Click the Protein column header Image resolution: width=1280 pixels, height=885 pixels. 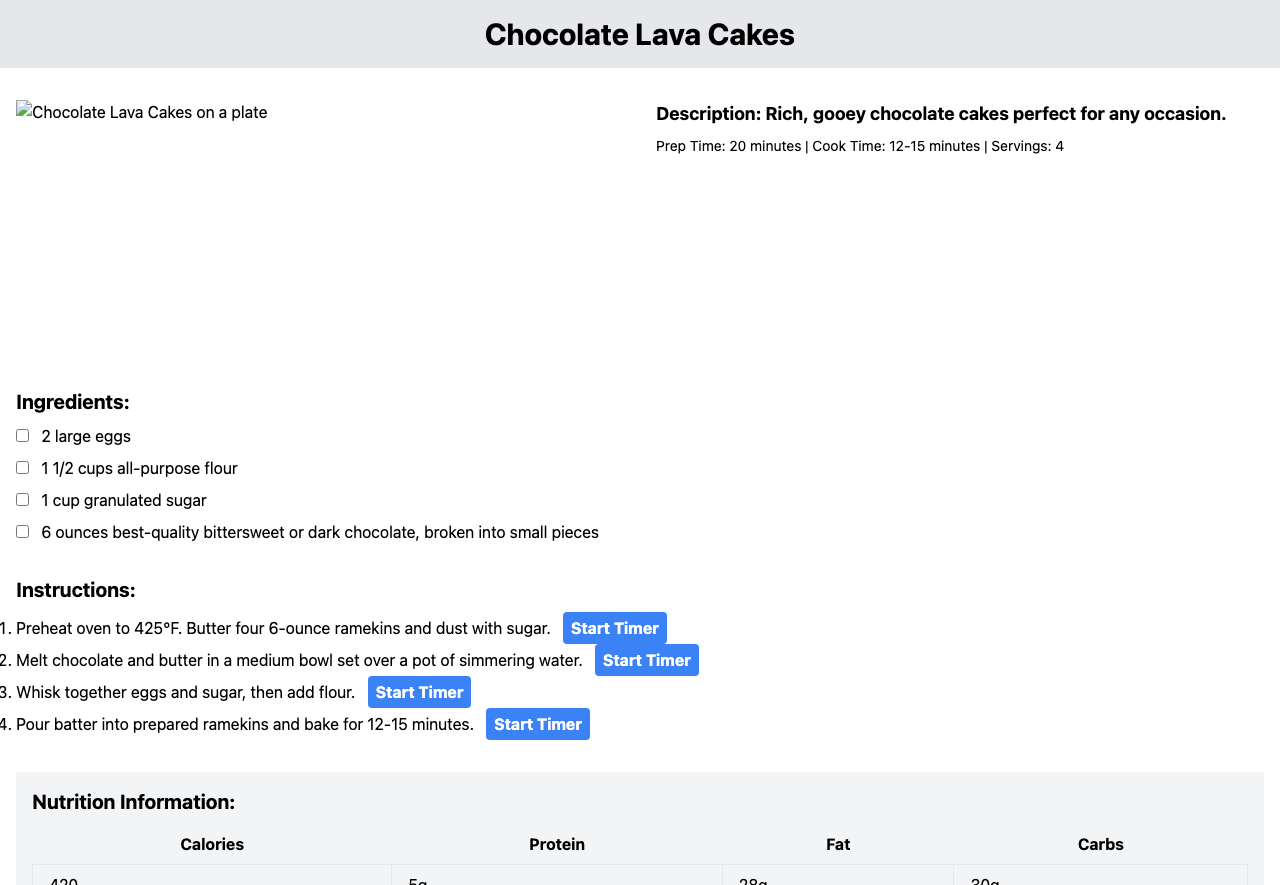click(x=557, y=844)
